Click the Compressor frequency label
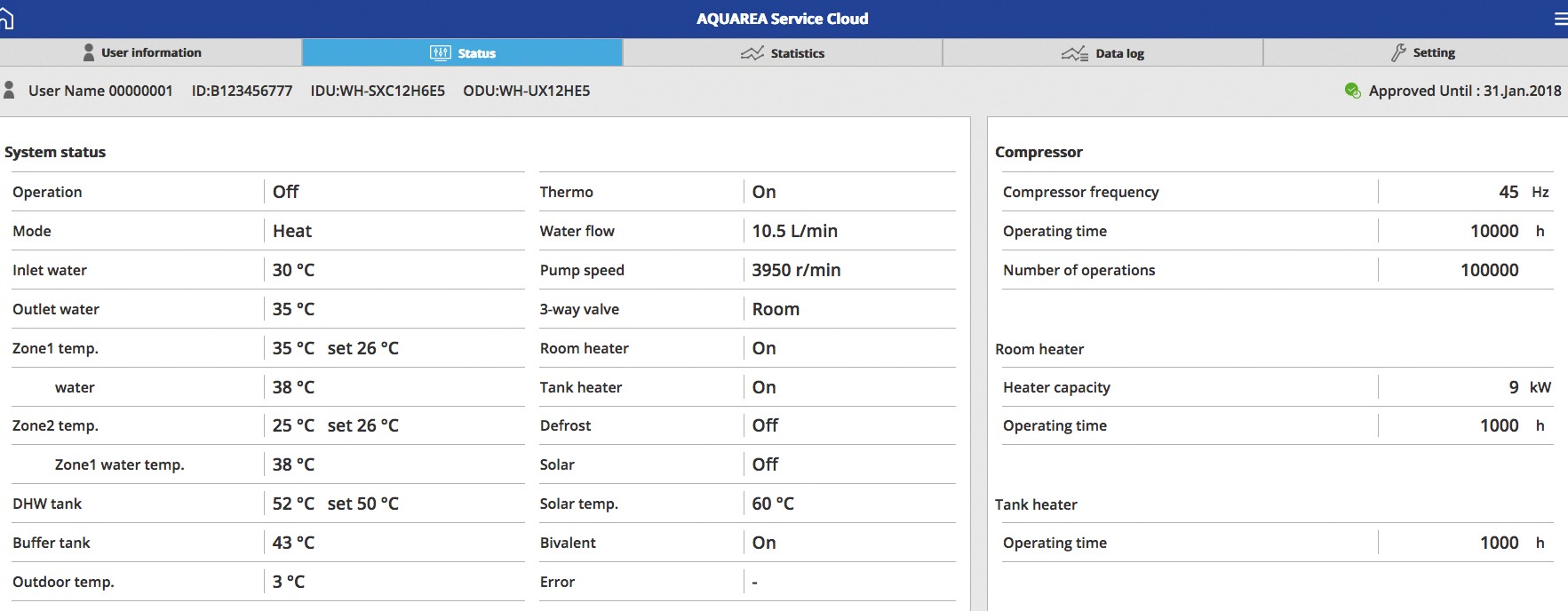The height and width of the screenshot is (611, 1568). coord(1080,192)
